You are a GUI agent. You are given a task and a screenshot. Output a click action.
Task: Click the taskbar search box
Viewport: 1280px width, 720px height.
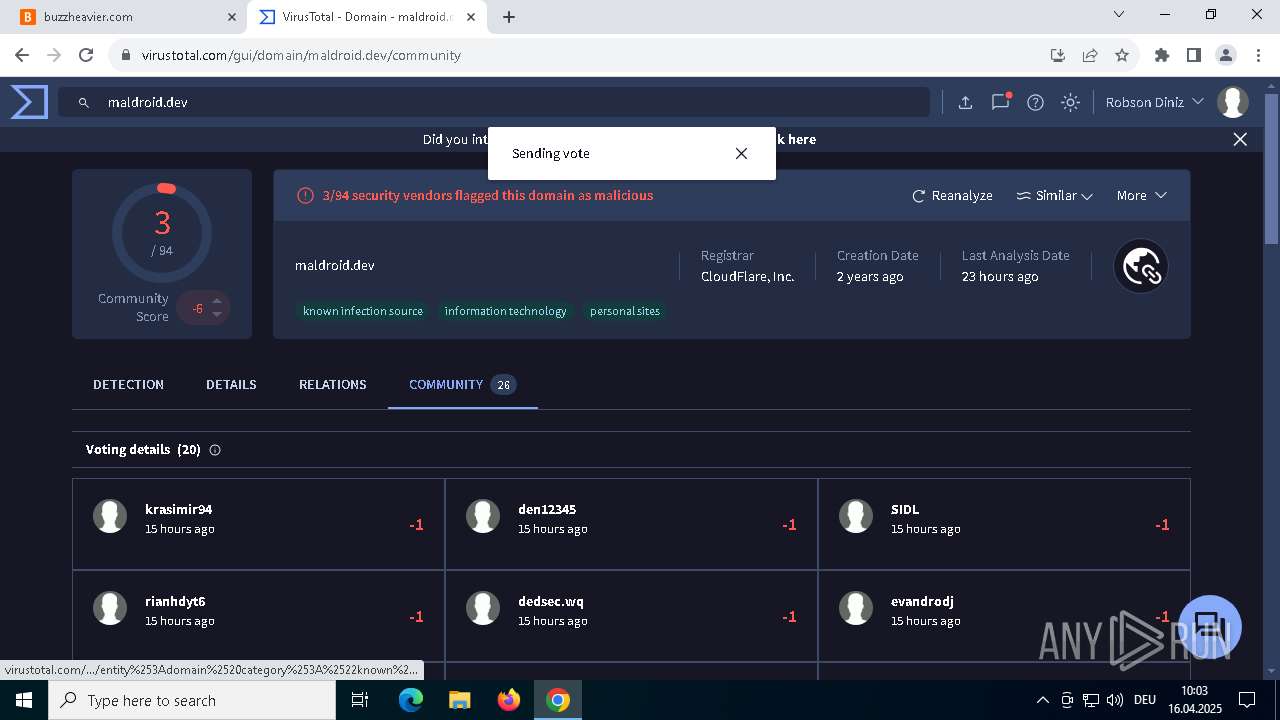(191, 700)
